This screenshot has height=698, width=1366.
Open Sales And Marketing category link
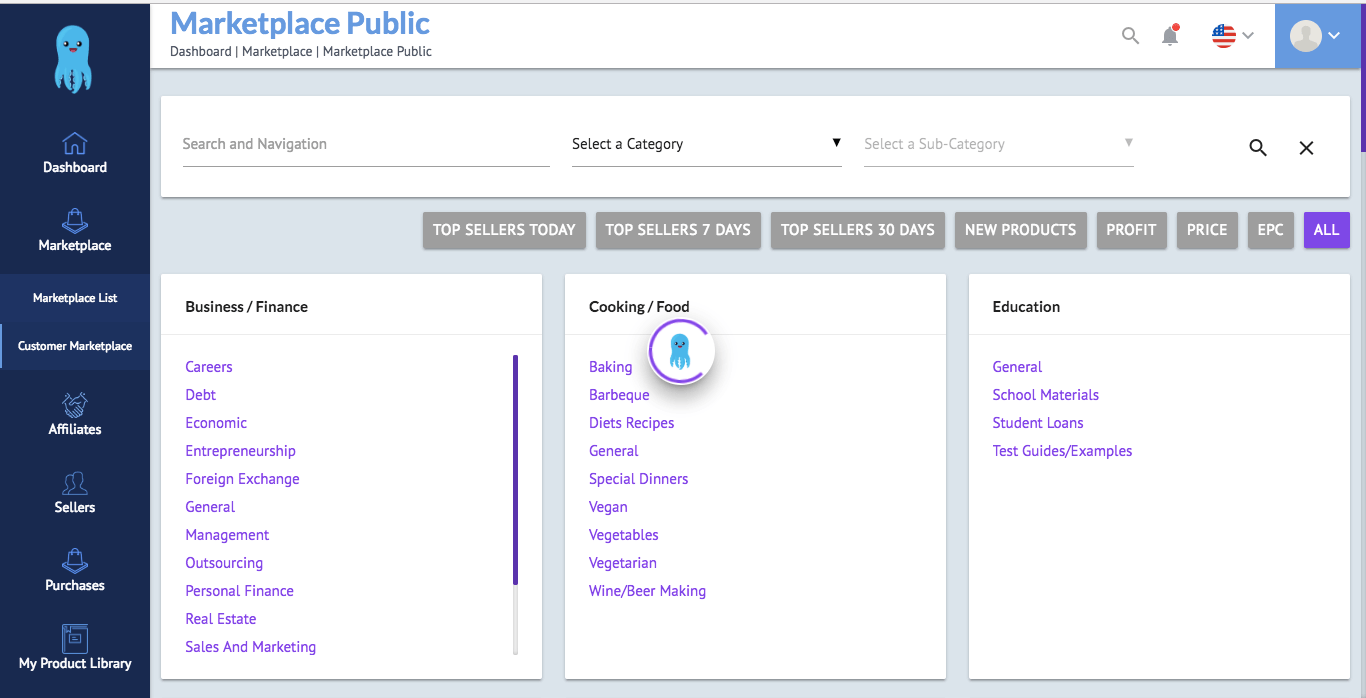coord(251,647)
